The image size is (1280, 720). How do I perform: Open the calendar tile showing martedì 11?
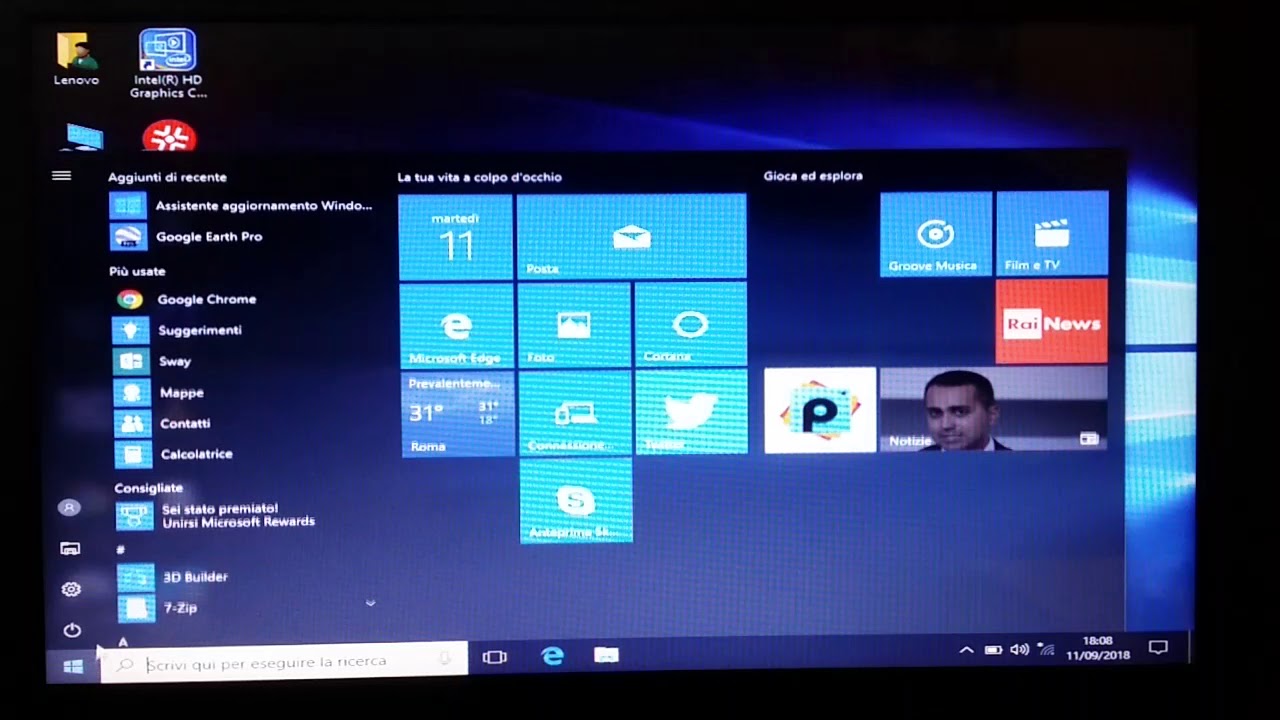456,237
